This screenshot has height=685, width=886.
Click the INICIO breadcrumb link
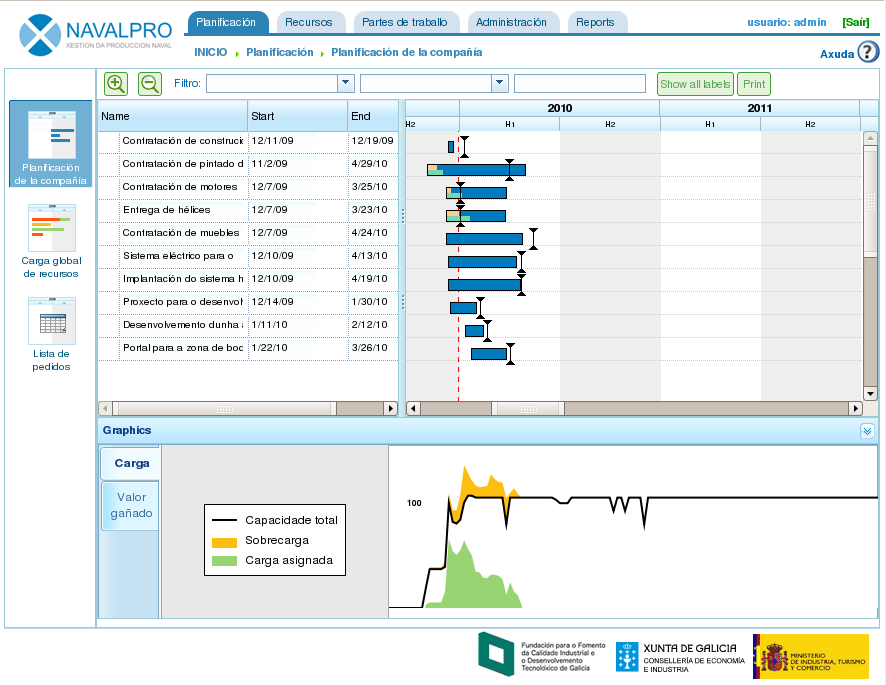click(210, 52)
